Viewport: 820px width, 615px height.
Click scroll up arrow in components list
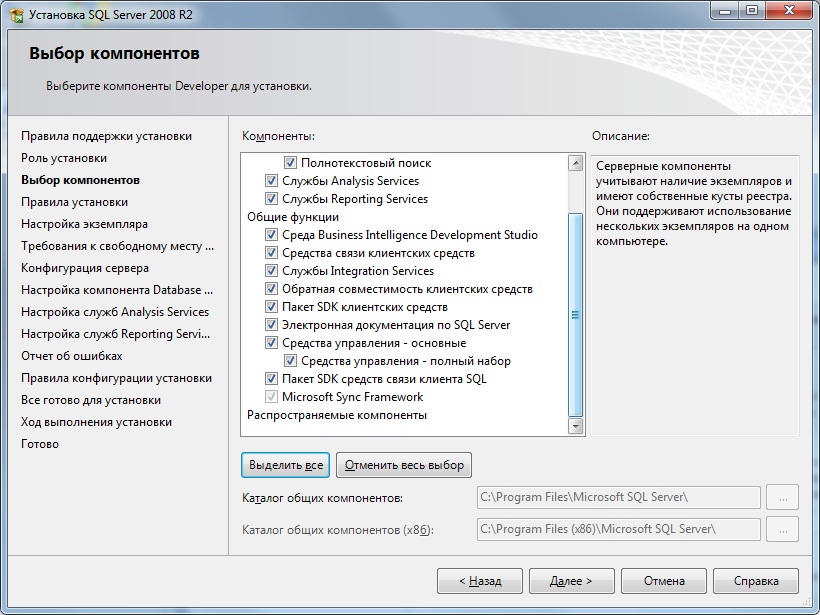point(575,163)
